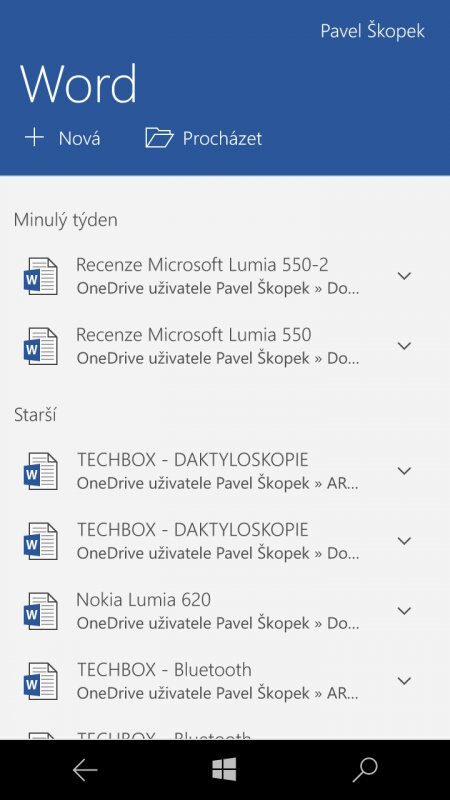Click the Minulý týden section header

tap(65, 220)
